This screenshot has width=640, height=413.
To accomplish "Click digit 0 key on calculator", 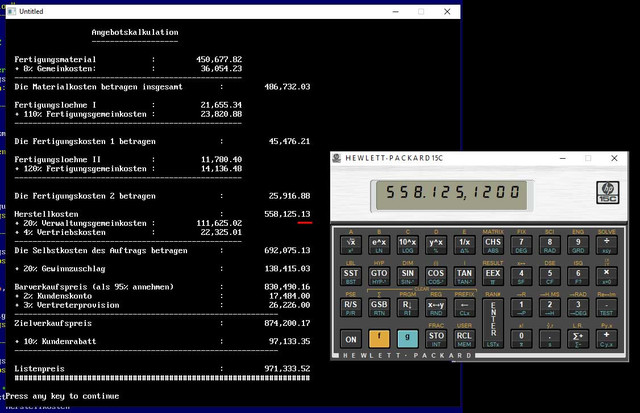I will point(521,339).
